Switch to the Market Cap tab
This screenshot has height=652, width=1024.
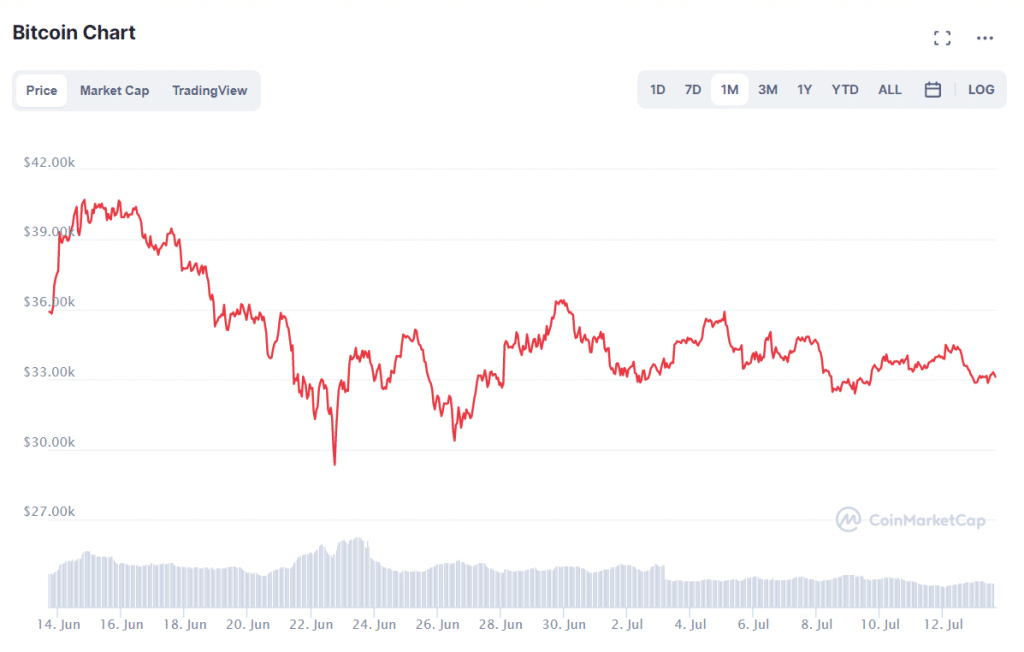click(x=114, y=91)
